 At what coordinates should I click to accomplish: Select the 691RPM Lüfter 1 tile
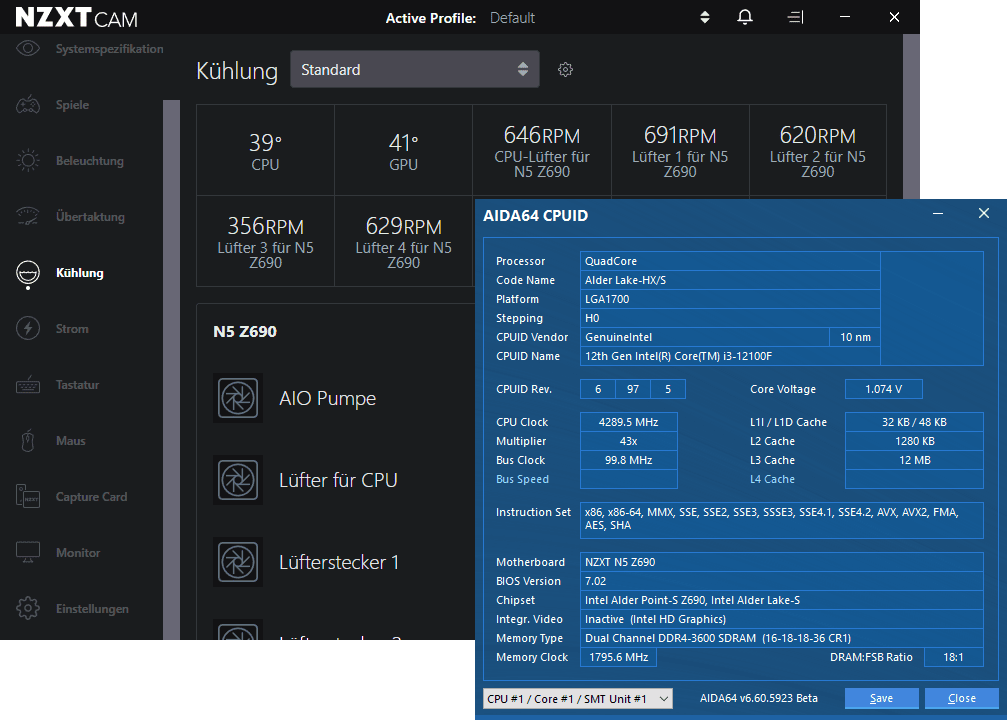point(679,150)
